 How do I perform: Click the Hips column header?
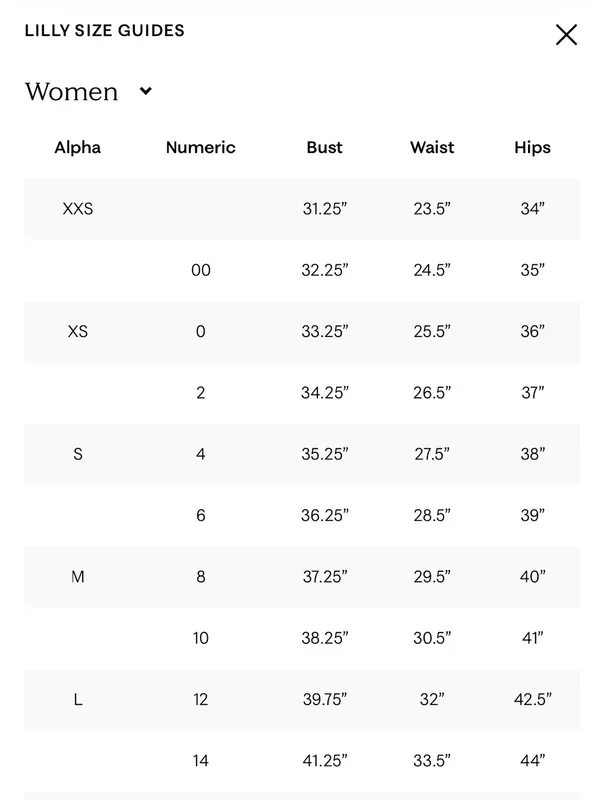(532, 147)
